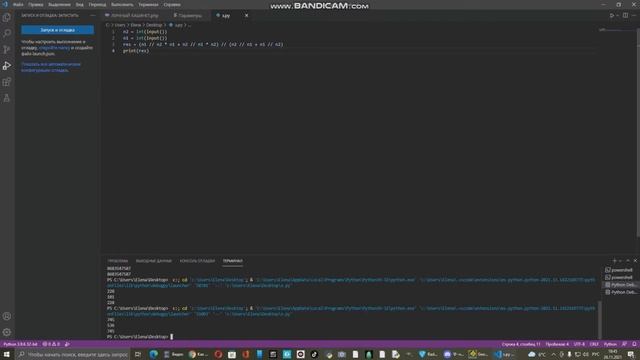
Task: Close the s.py editor tab
Action: tap(246, 16)
